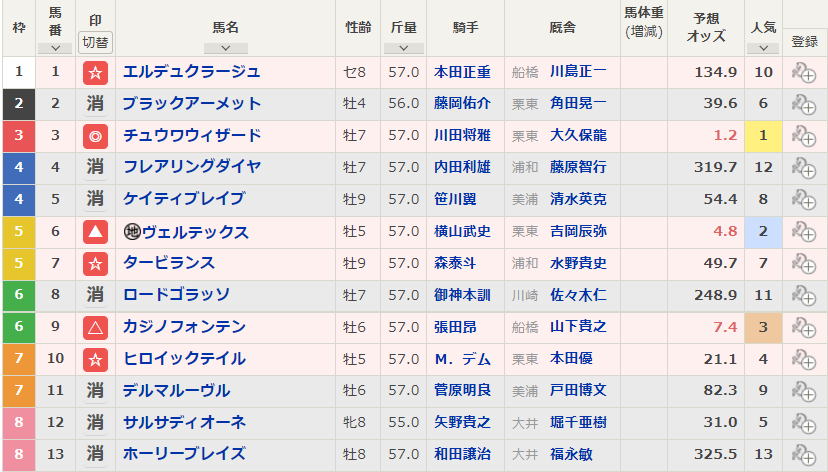Open jockey page for 藤岡佑介

[x=462, y=103]
